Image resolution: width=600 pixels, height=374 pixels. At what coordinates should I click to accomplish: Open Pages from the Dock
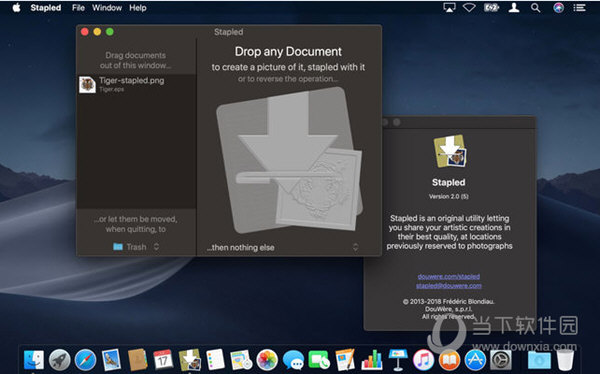(x=345, y=360)
